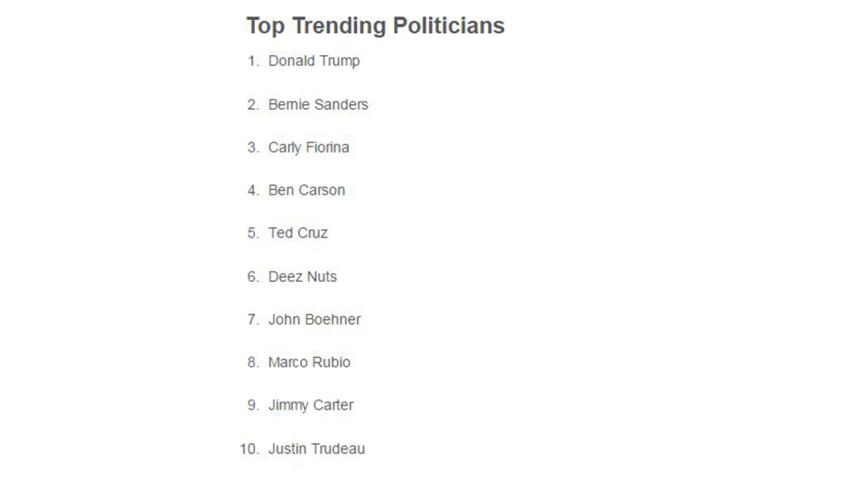
Task: Click on Ben Carson
Action: pos(306,190)
